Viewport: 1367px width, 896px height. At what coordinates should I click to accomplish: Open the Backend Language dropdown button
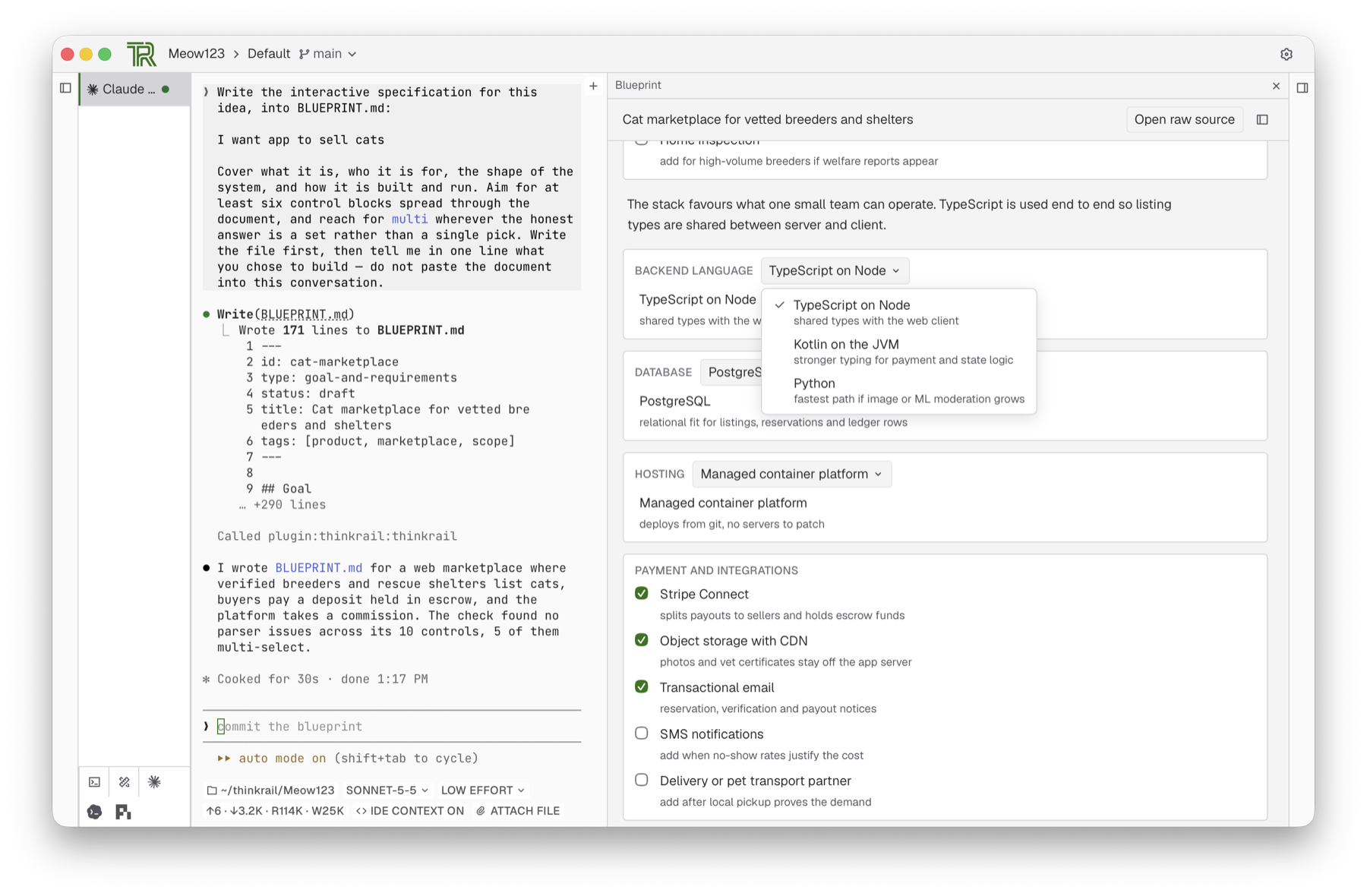[835, 270]
